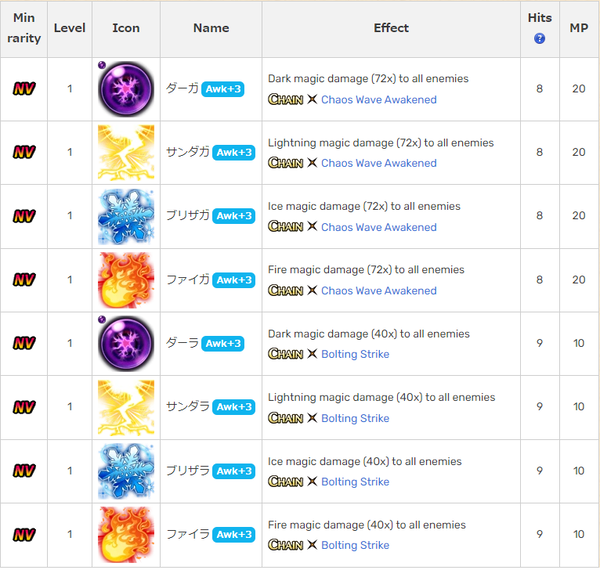Select the ability name ファイラ

[x=188, y=534]
